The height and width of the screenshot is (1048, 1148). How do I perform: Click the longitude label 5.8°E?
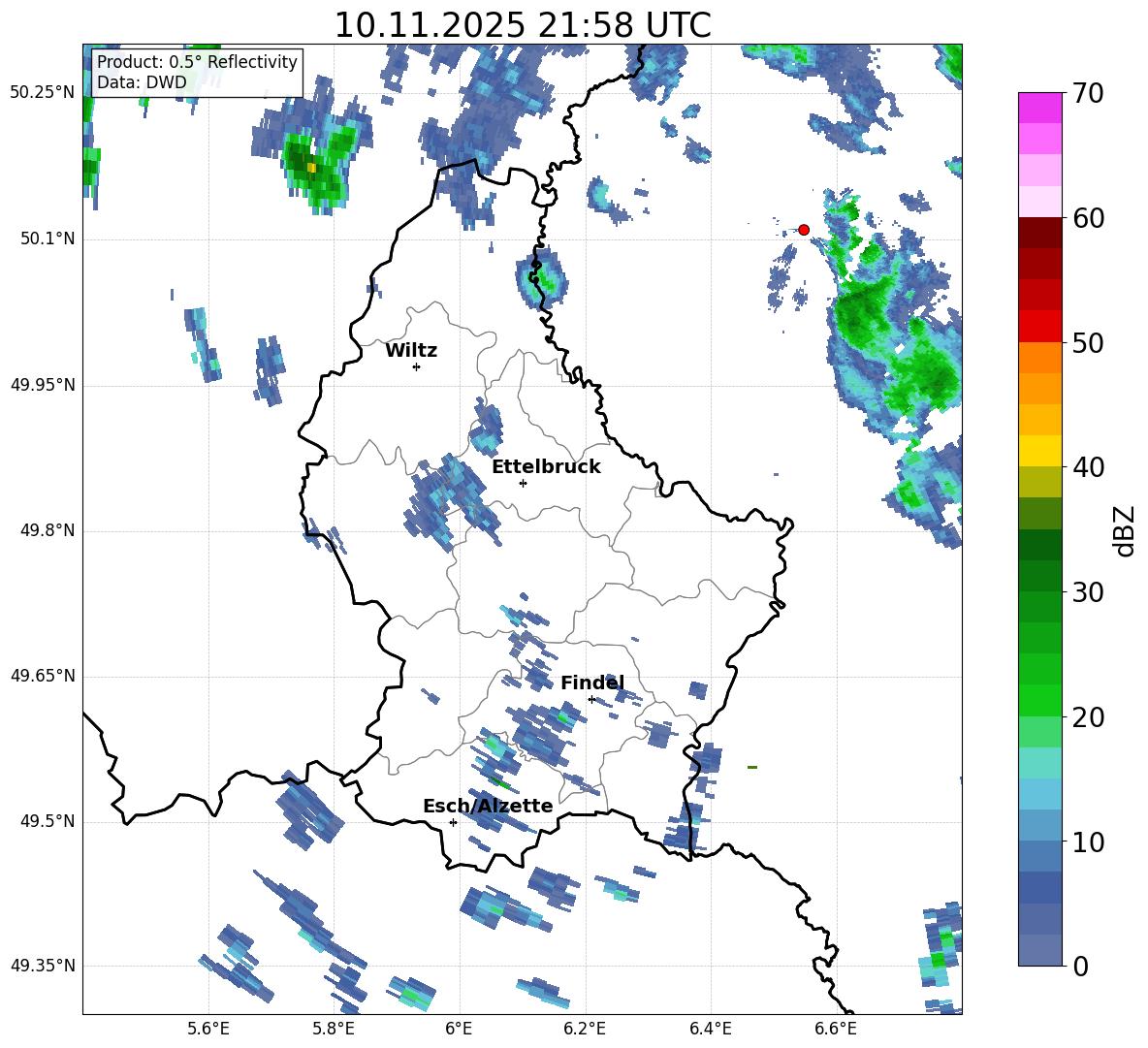click(x=334, y=1029)
